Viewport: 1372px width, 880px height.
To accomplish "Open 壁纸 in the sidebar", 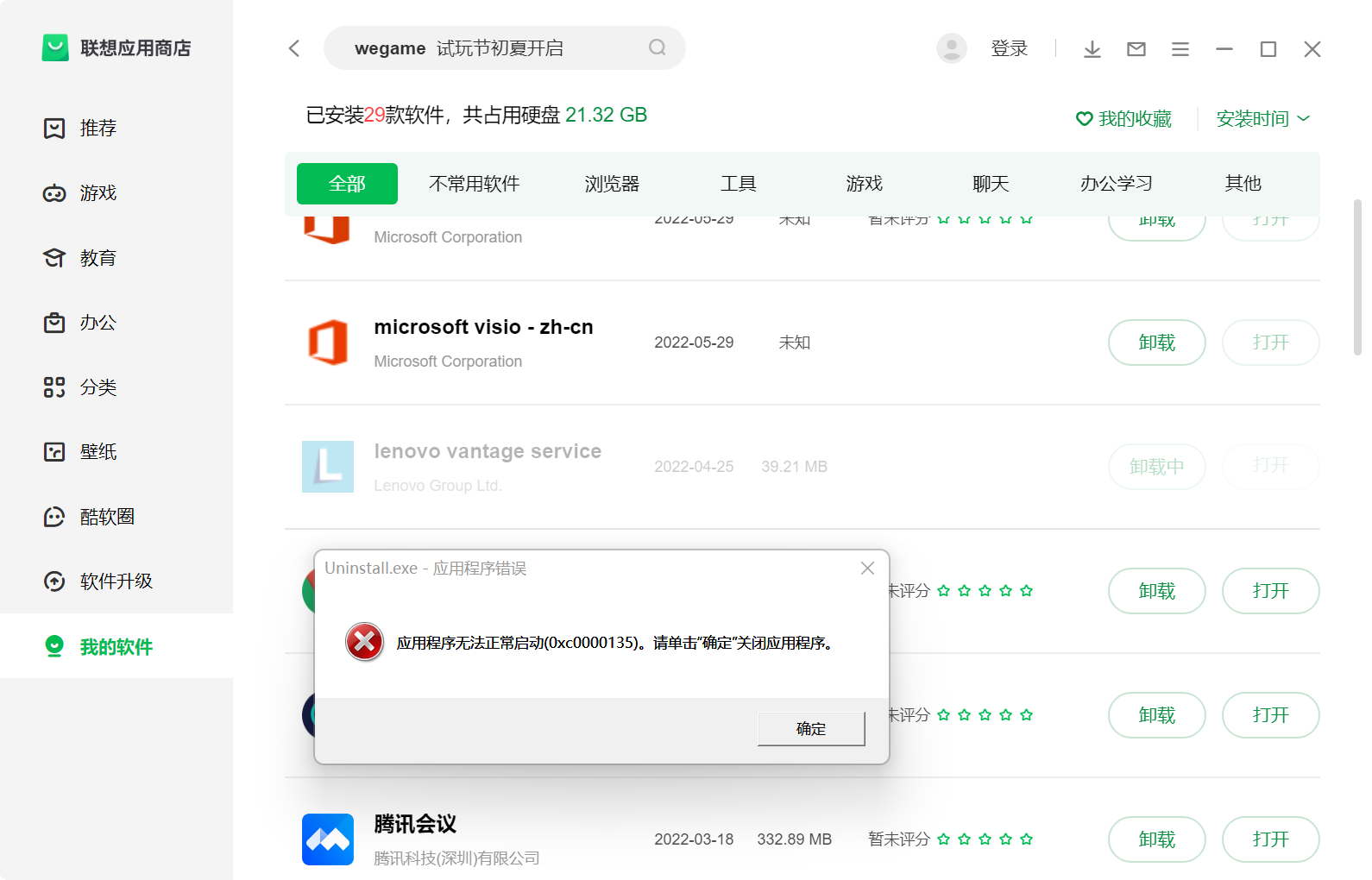I will click(x=116, y=452).
